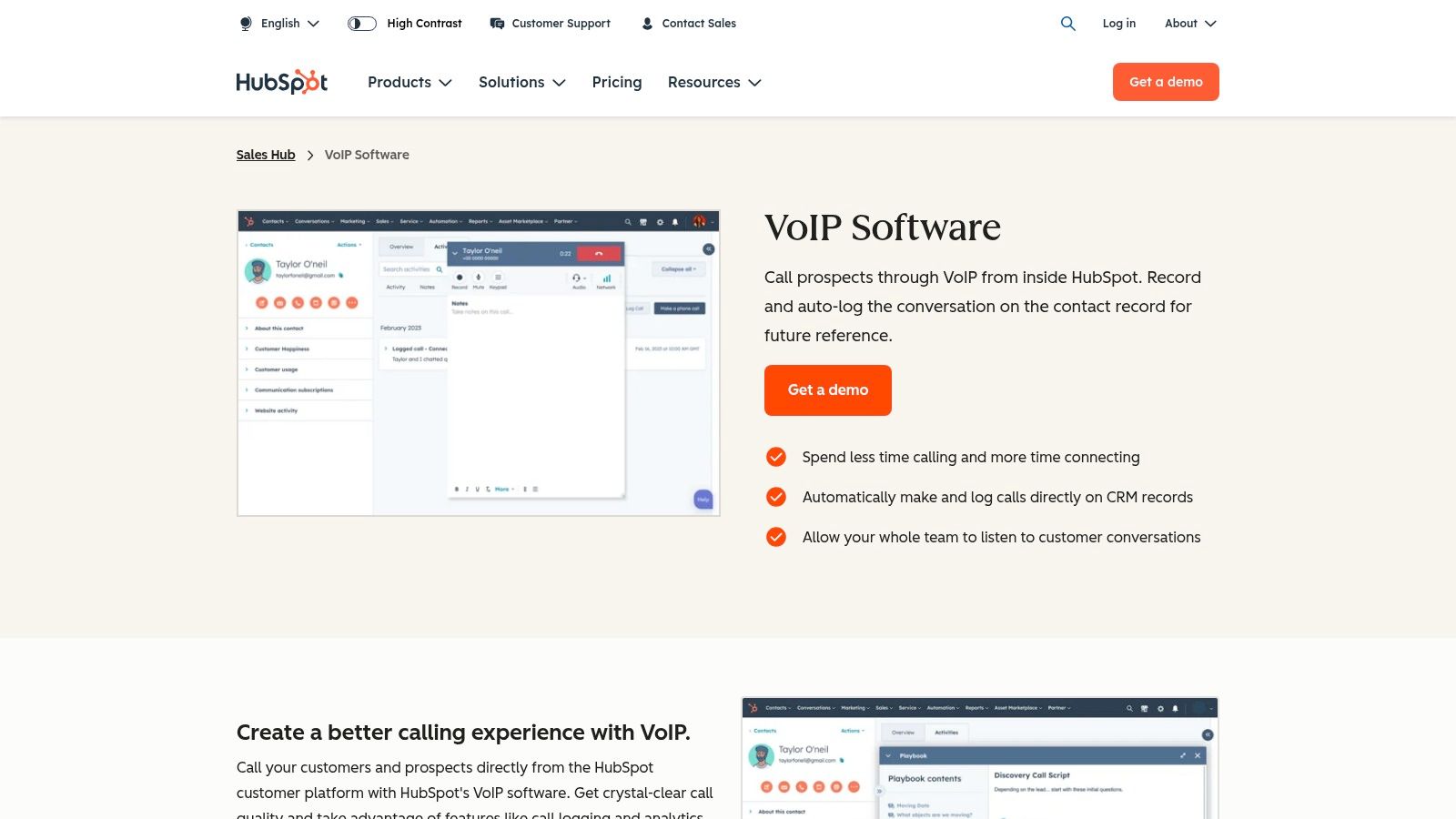Open the English language dropdown
1456x819 pixels.
(x=289, y=24)
